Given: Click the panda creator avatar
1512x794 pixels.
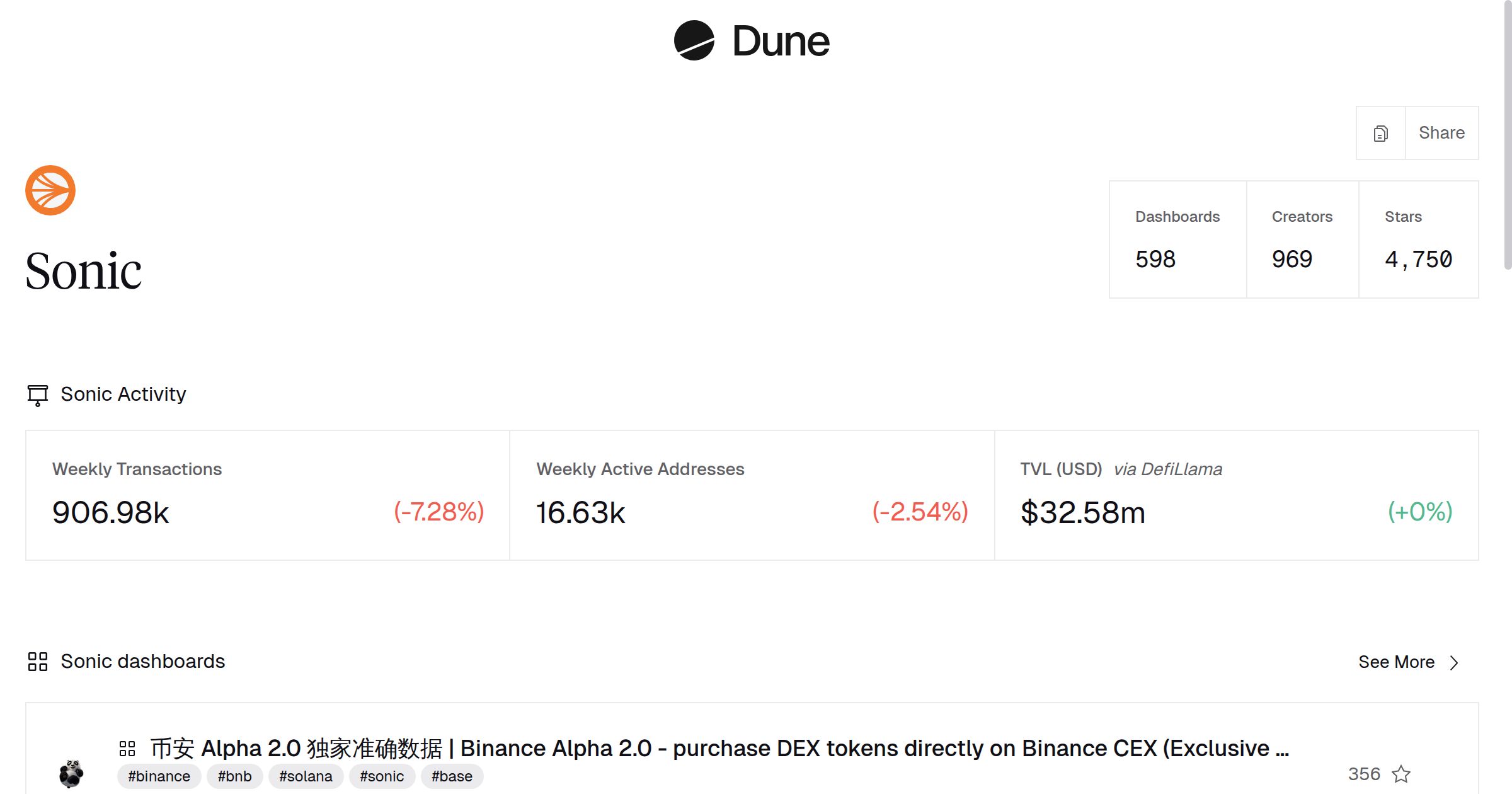Looking at the screenshot, I should (x=71, y=773).
